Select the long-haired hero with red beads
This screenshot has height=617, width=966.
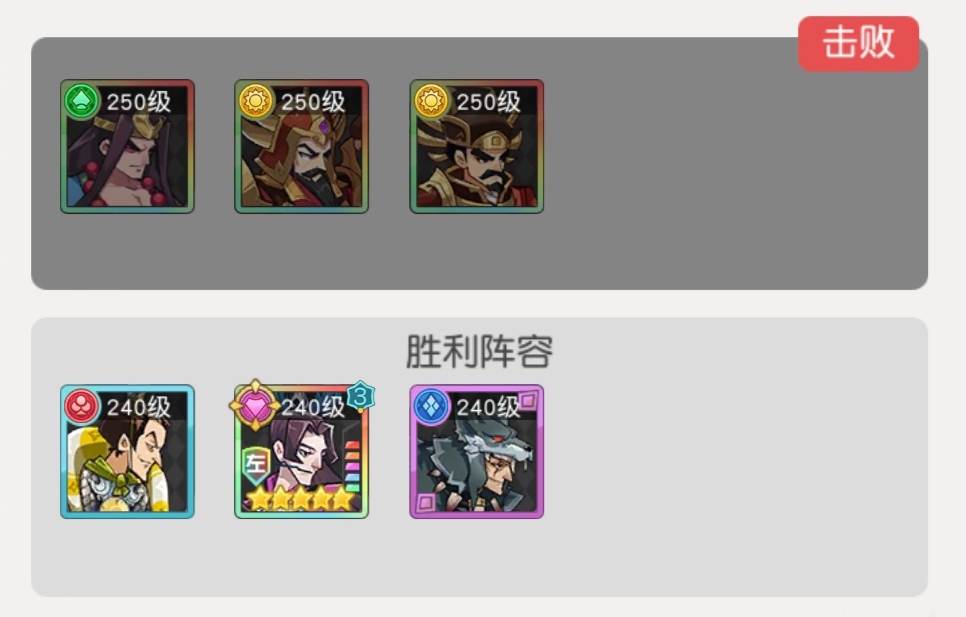click(x=128, y=147)
